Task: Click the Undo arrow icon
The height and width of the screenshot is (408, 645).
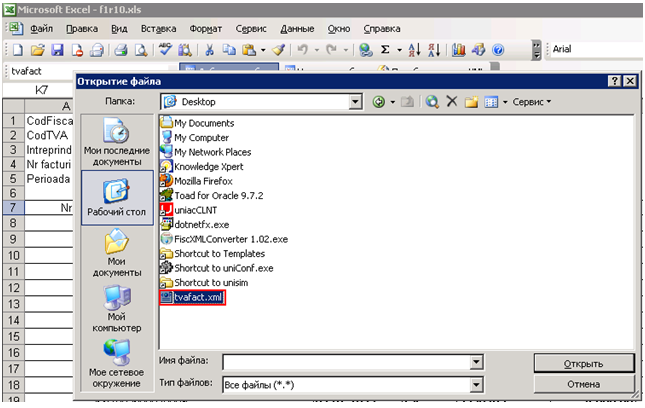Action: [x=303, y=50]
